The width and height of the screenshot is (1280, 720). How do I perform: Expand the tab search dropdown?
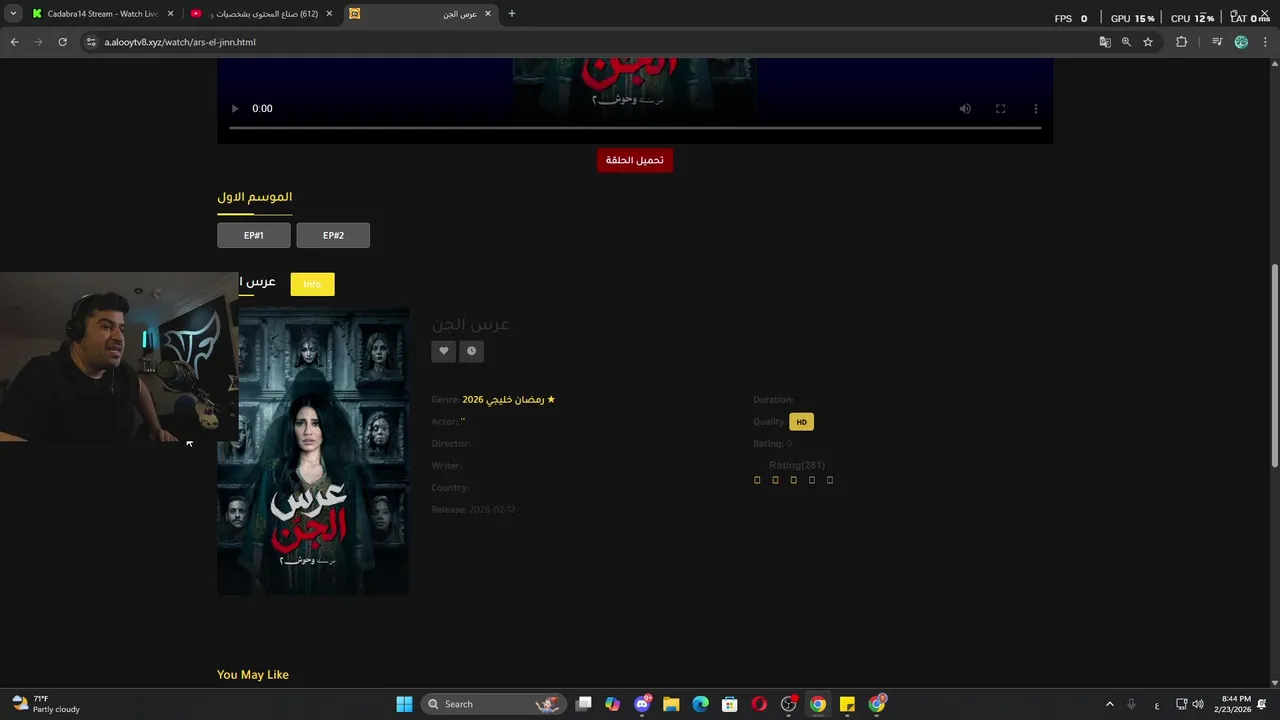(13, 14)
